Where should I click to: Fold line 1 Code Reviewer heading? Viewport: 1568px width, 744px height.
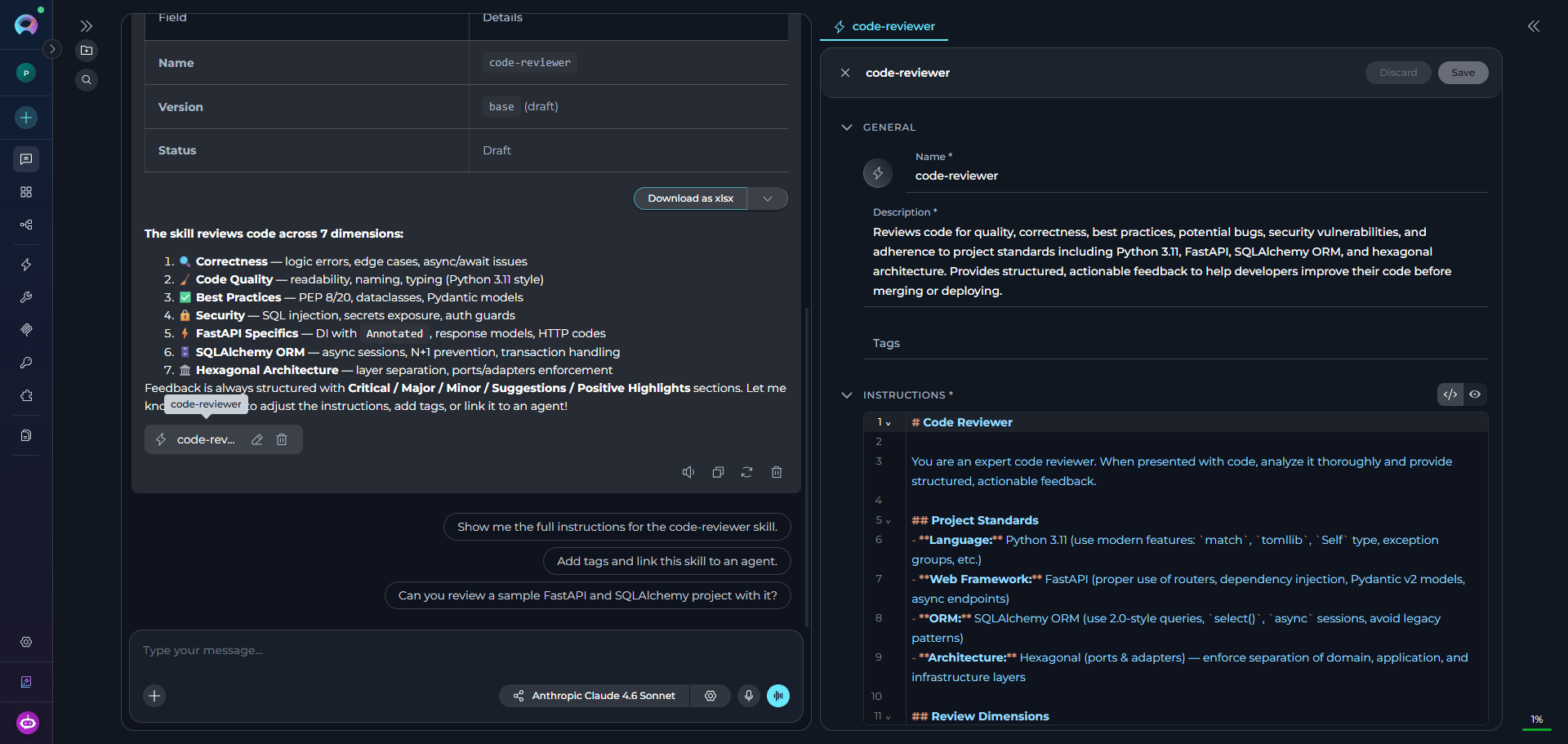tap(889, 423)
